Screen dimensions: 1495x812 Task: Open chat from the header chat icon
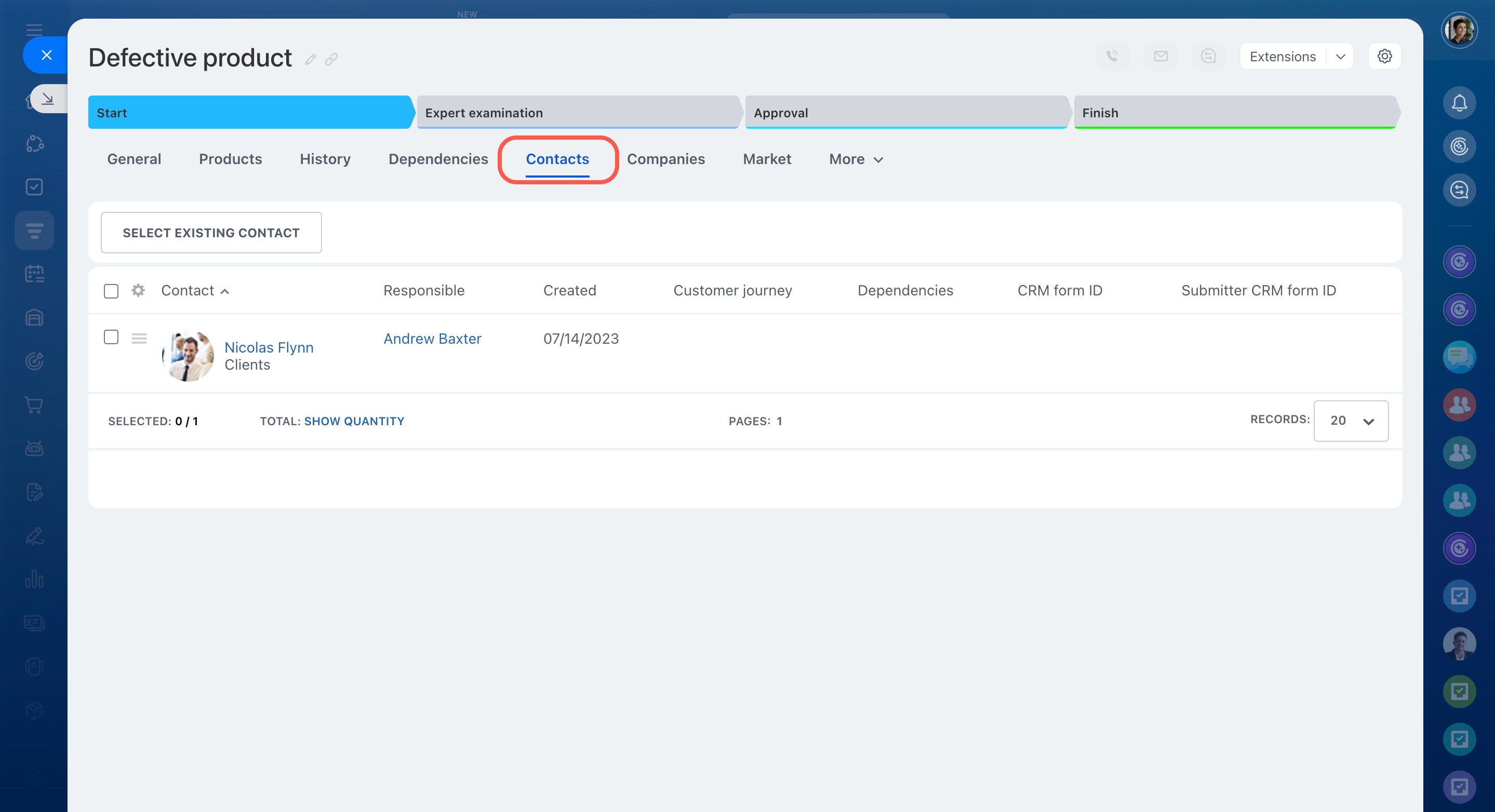point(1208,56)
